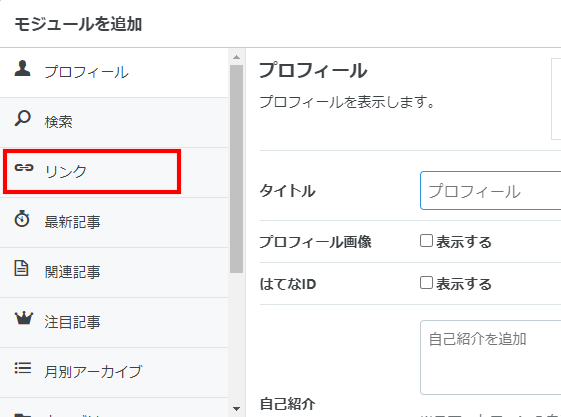
Task: Enable はてなID 表示する checkbox
Action: [426, 283]
